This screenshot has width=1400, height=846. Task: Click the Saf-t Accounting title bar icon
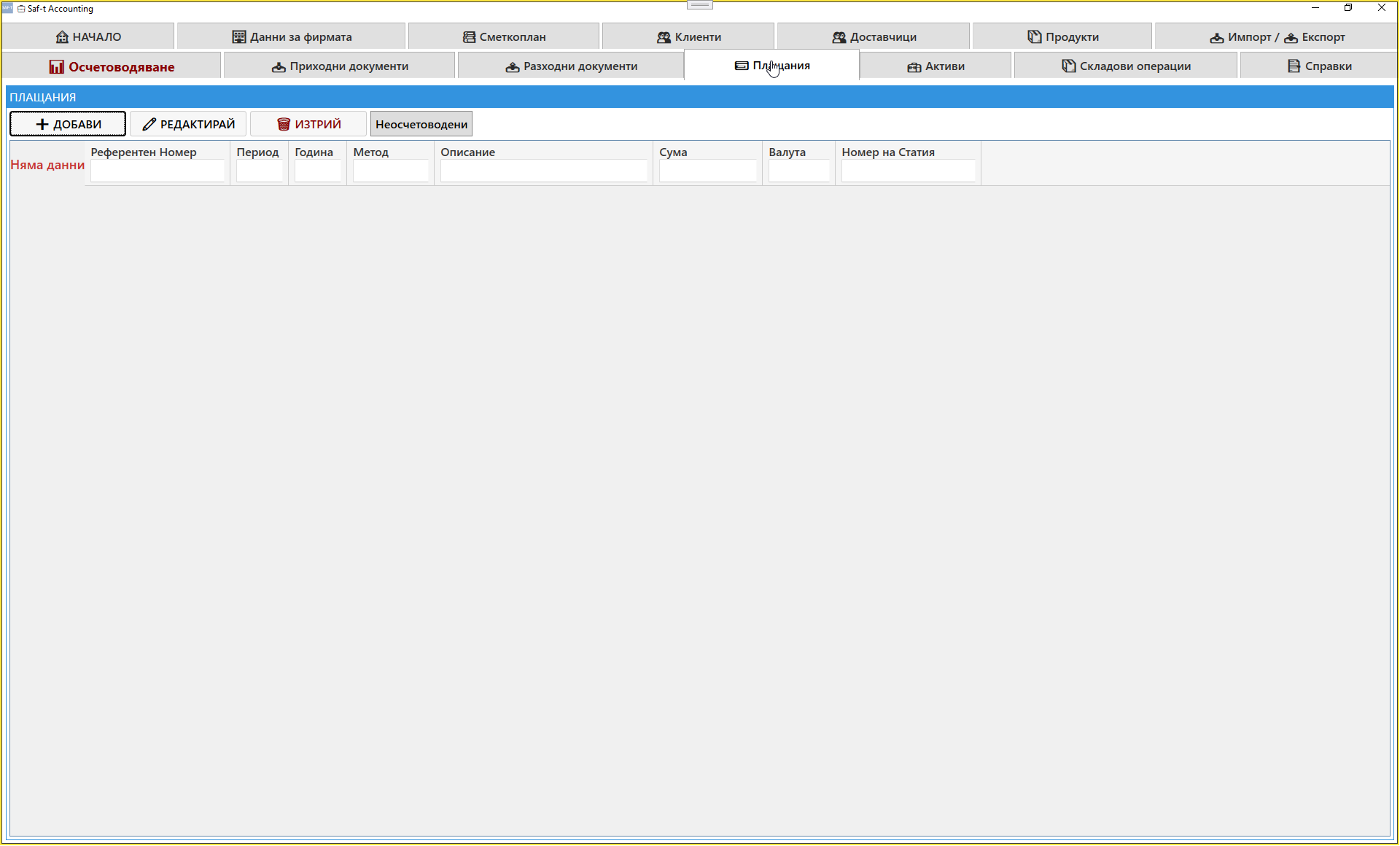(8, 8)
